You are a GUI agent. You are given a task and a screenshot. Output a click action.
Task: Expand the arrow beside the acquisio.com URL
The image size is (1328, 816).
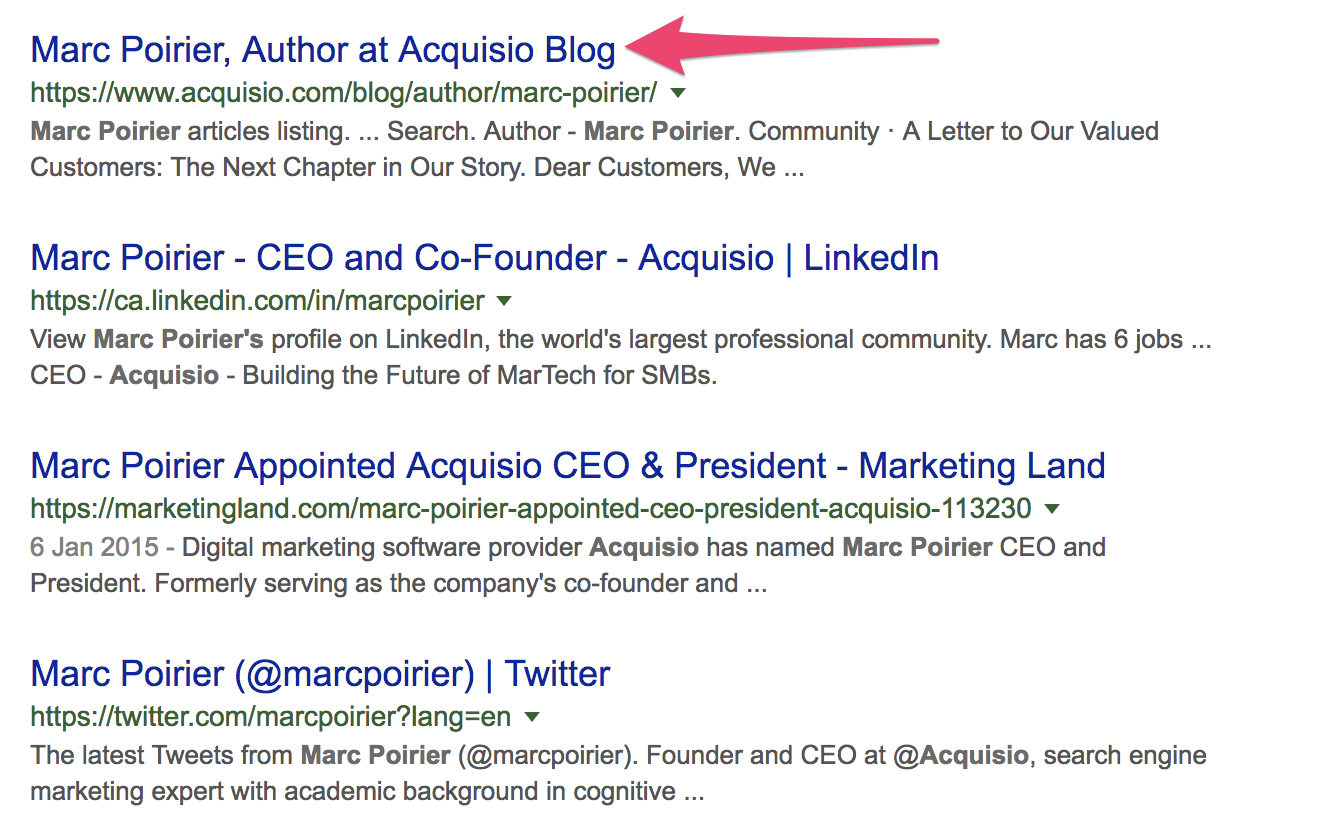[677, 93]
